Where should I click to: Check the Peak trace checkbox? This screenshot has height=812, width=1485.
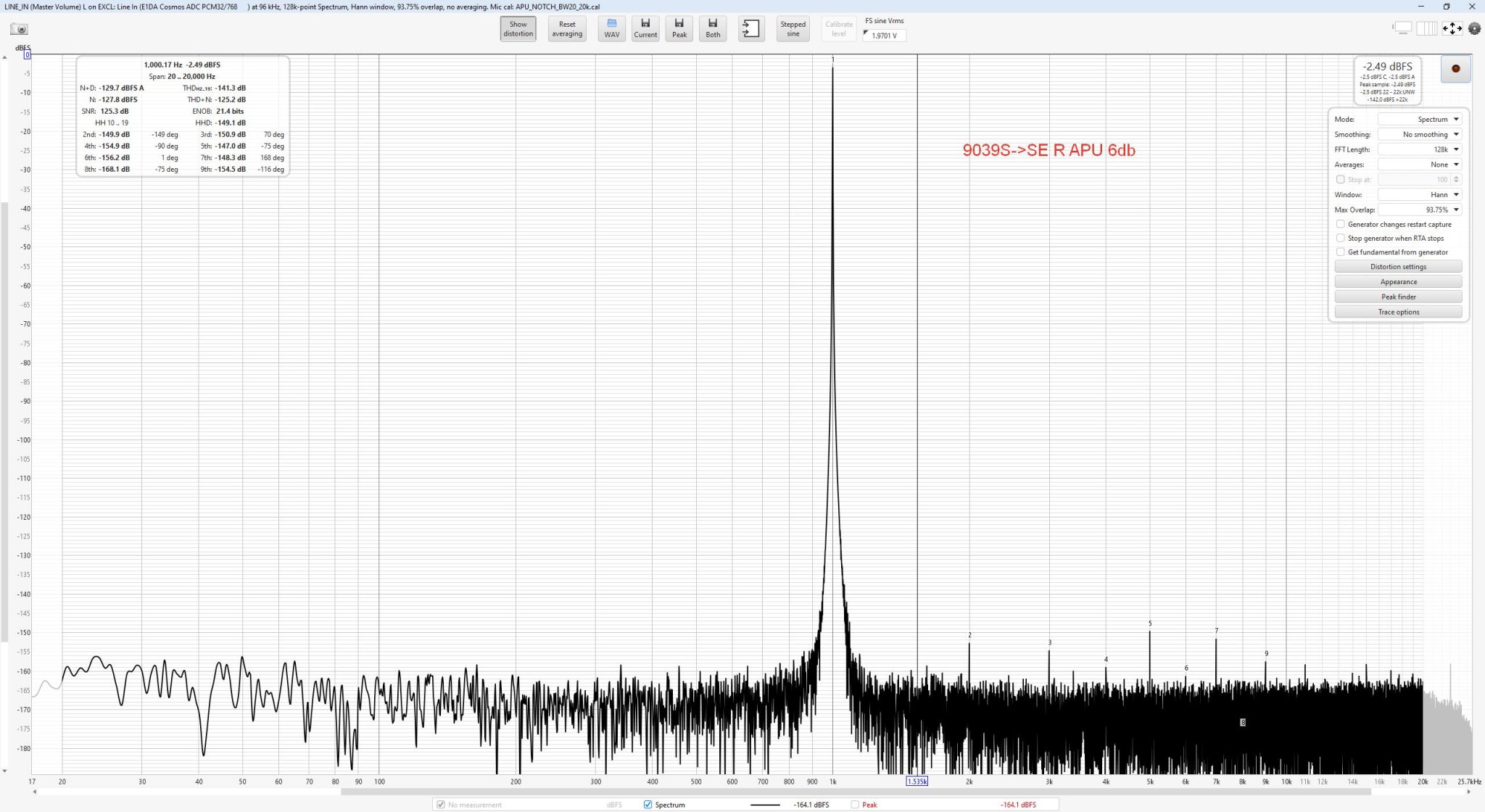click(855, 805)
